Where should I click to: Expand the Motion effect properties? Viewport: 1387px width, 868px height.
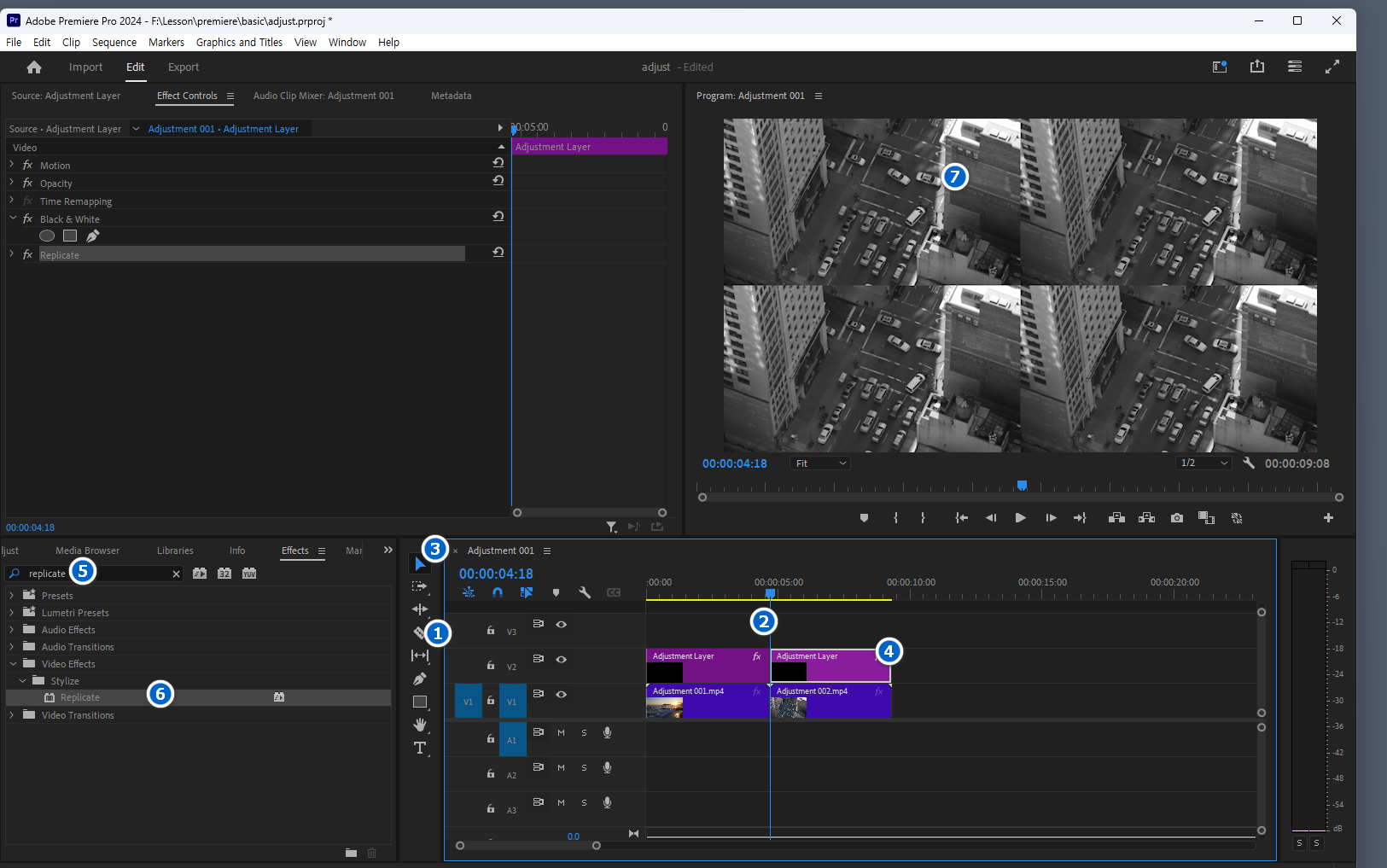tap(12, 165)
